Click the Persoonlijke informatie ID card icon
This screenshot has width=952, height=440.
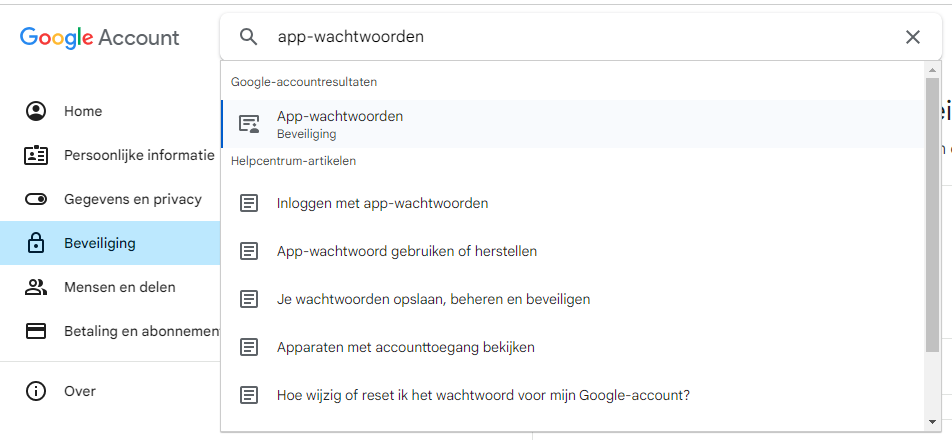tap(36, 155)
